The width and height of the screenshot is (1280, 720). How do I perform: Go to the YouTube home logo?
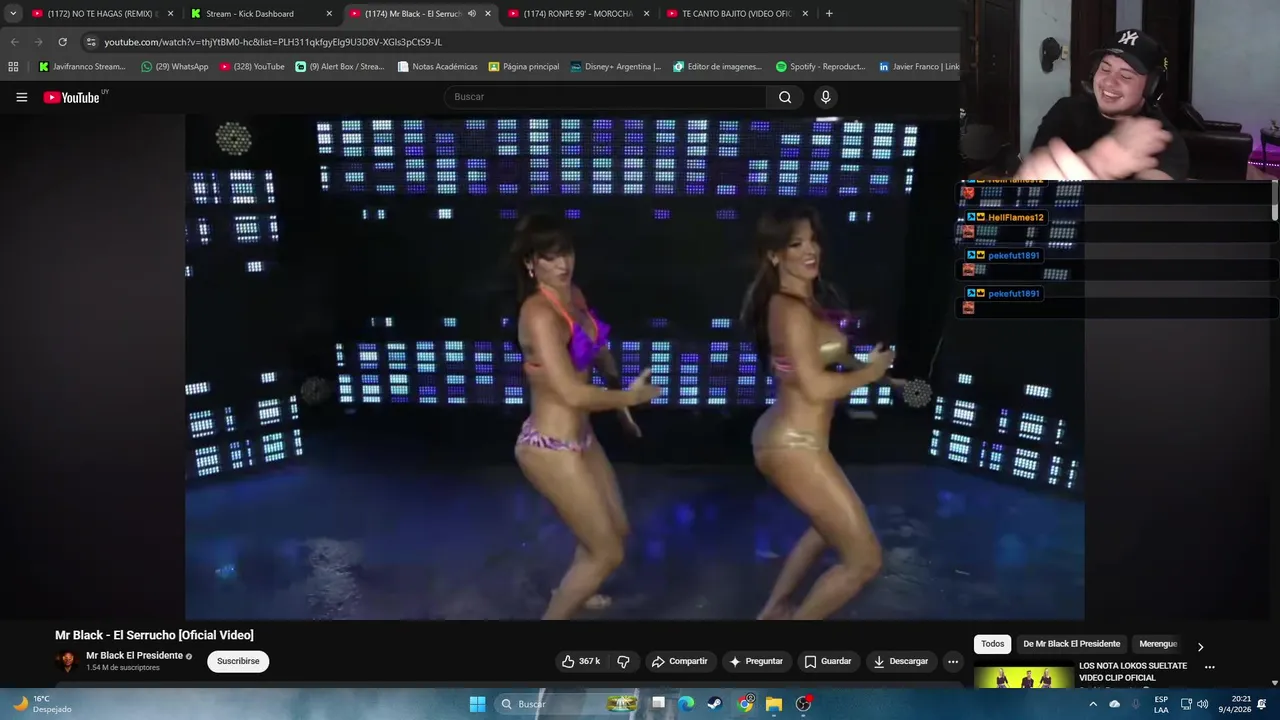click(x=72, y=97)
